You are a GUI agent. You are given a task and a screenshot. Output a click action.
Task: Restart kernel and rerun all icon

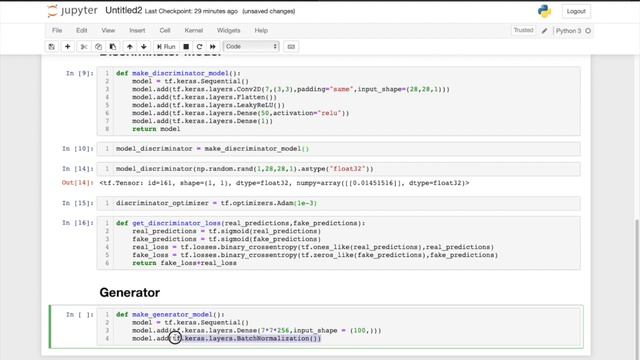point(213,47)
